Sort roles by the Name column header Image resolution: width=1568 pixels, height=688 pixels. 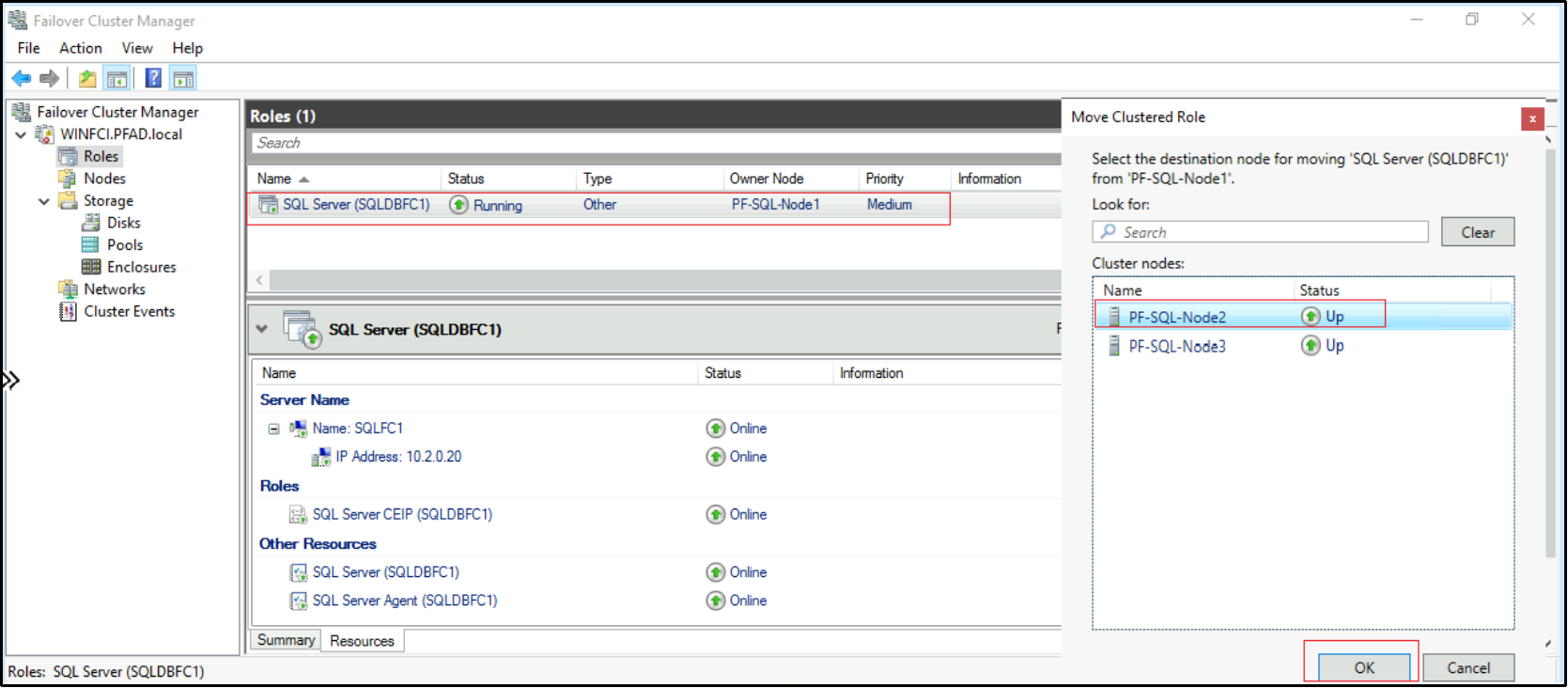345,179
